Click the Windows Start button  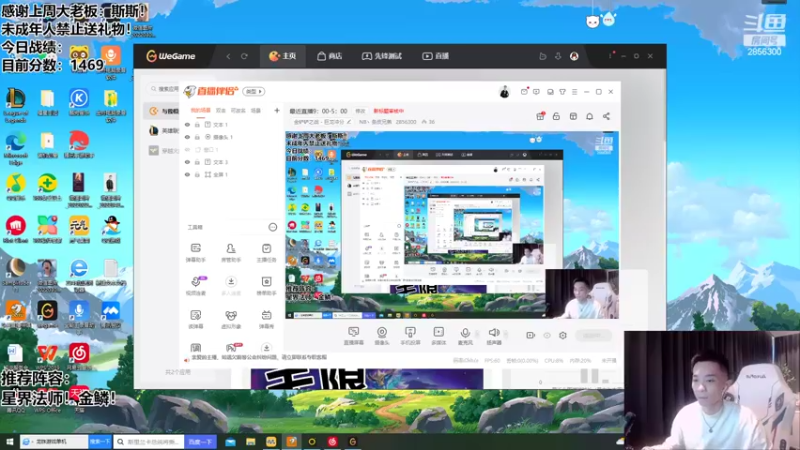9,441
